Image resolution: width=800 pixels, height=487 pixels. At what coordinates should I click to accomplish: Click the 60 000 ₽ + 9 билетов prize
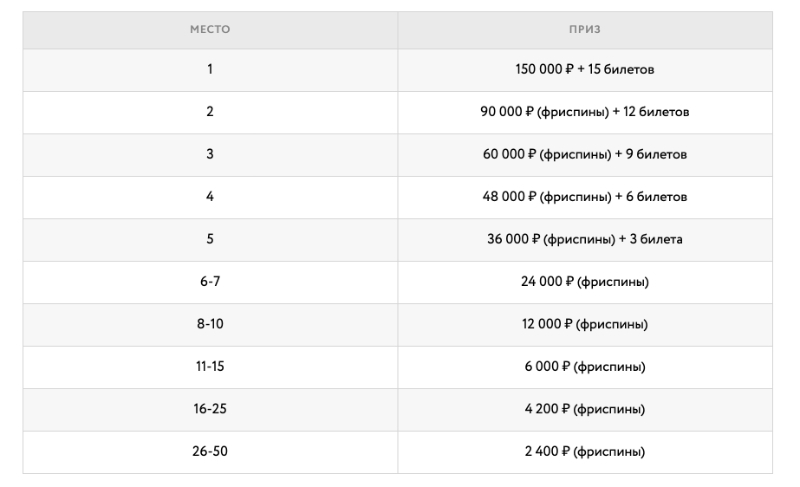pyautogui.click(x=585, y=155)
